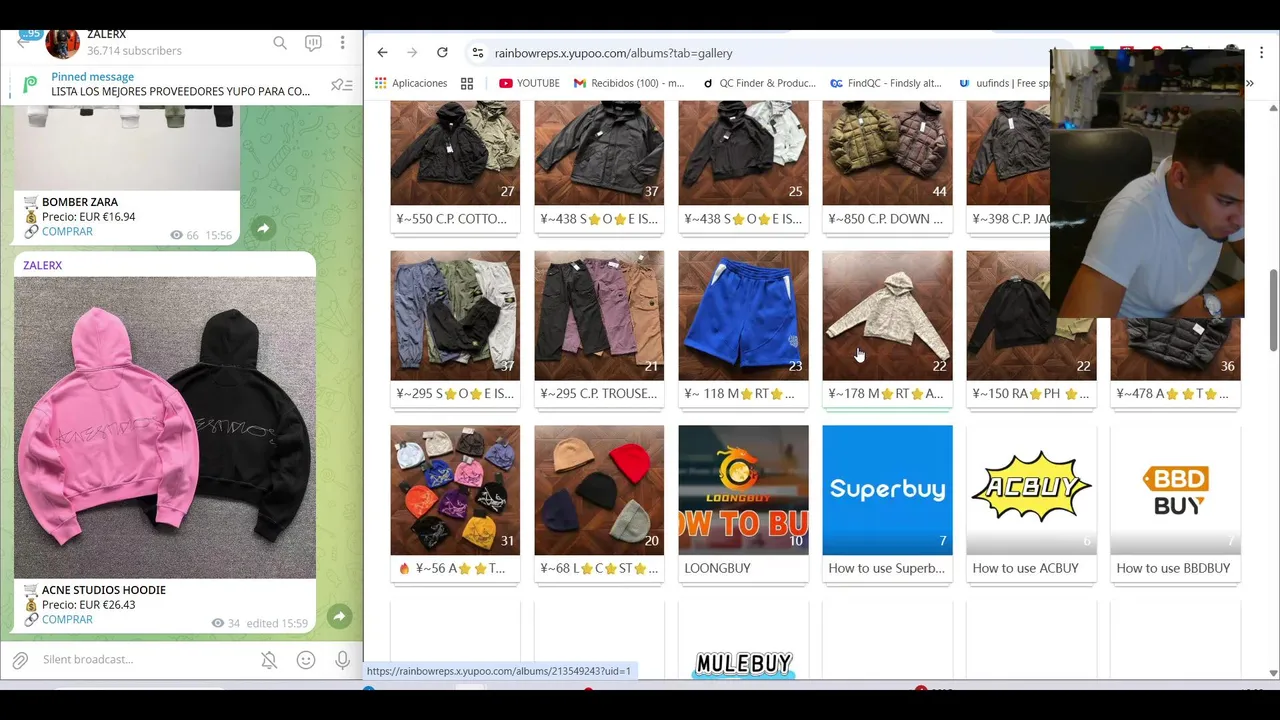Open the ¥~56 colorful beanies album
The height and width of the screenshot is (720, 1280).
click(455, 504)
